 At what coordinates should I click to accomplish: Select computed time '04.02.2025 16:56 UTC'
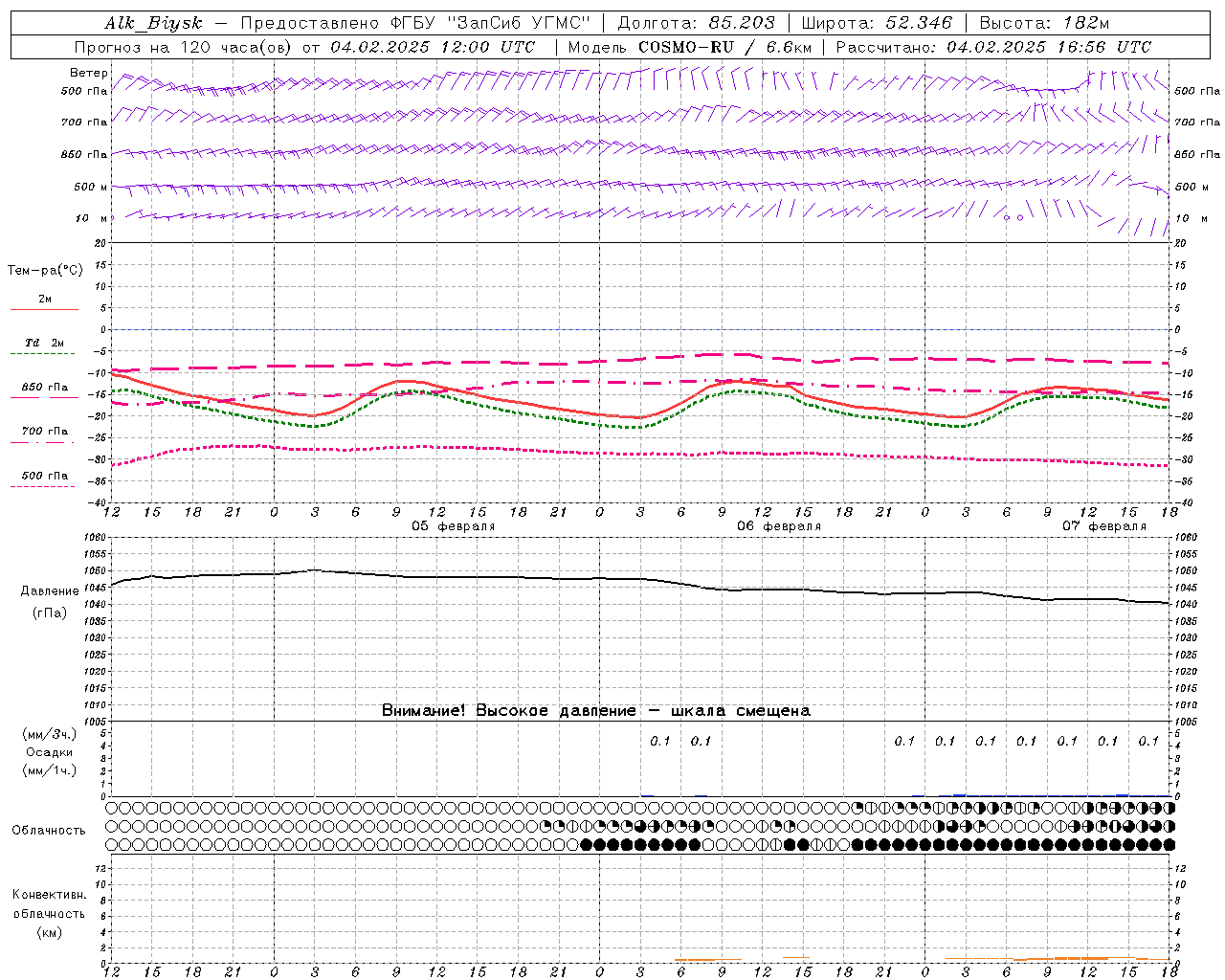1049,47
